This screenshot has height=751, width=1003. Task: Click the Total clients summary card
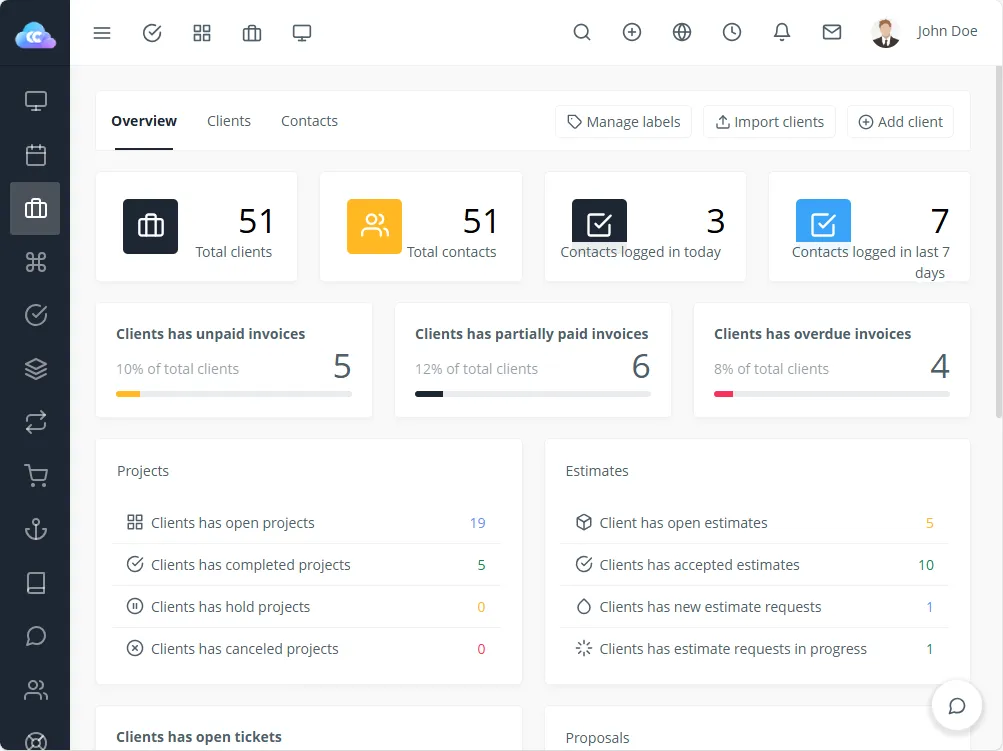point(196,227)
